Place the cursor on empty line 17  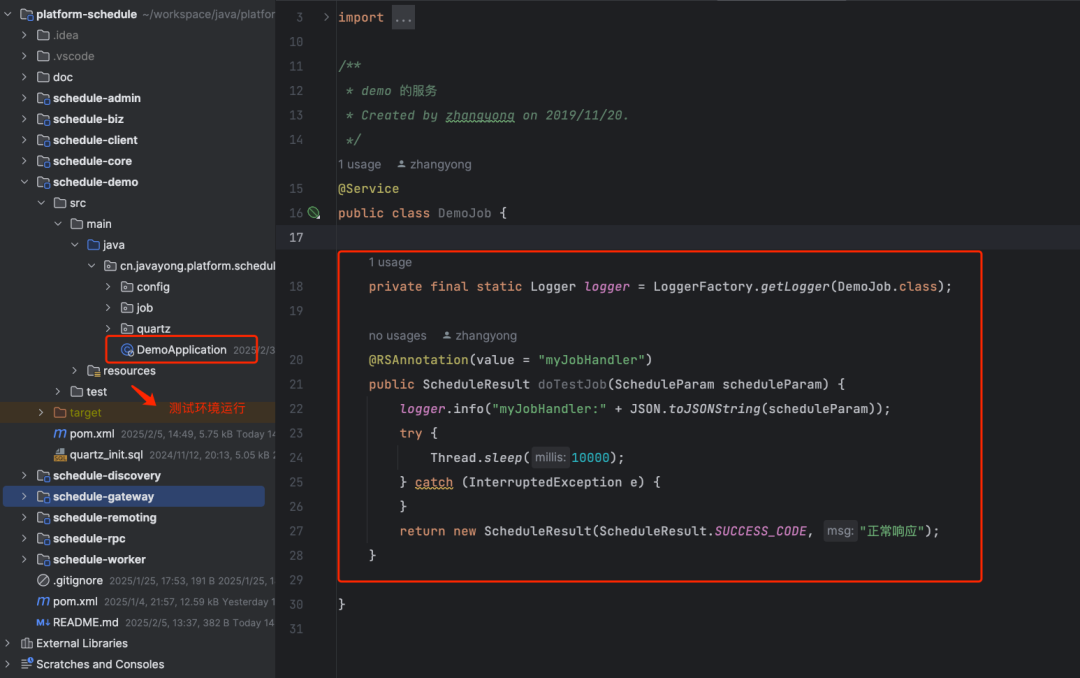point(689,237)
